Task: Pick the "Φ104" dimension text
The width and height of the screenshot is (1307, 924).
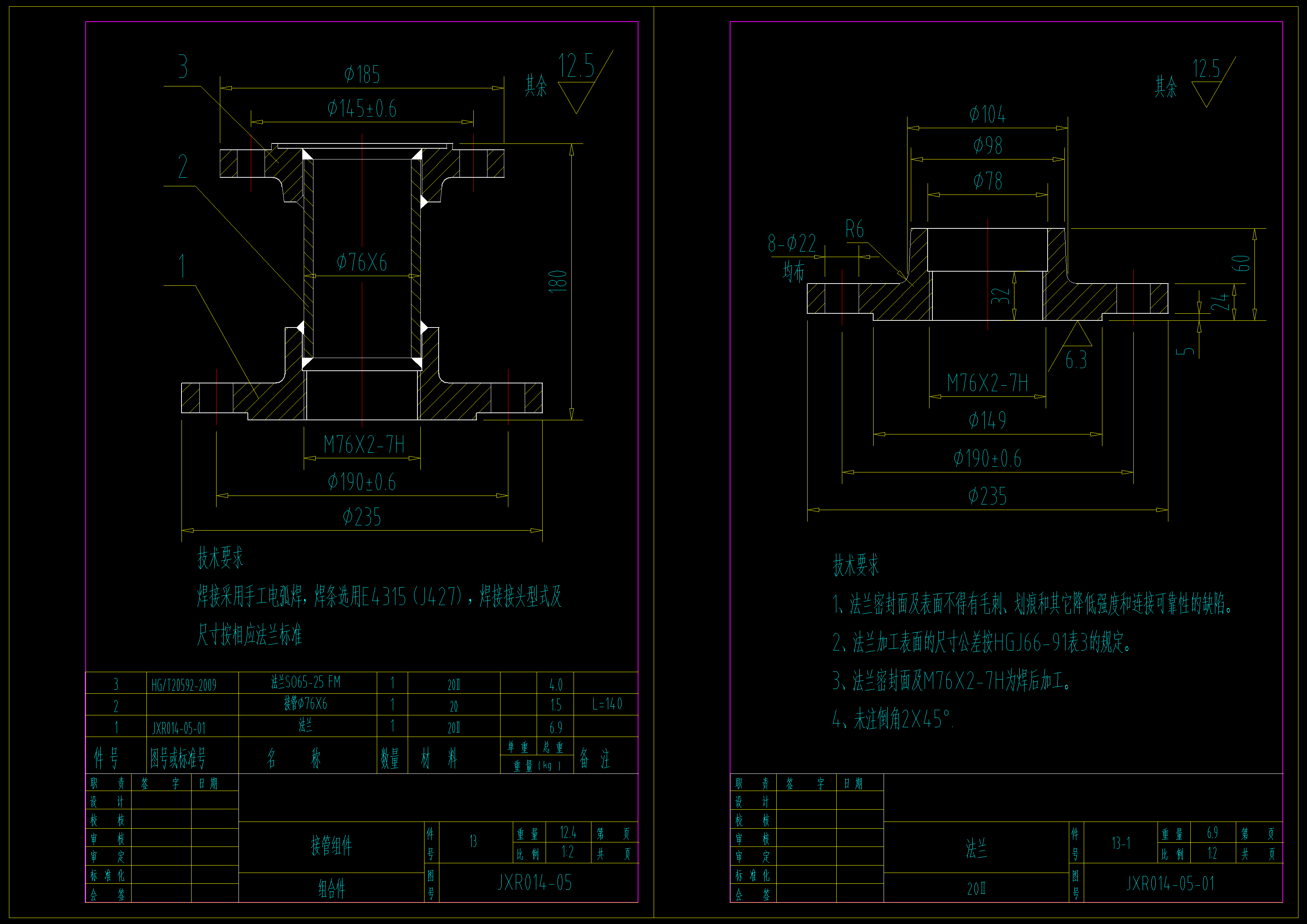Action: pyautogui.click(x=988, y=115)
